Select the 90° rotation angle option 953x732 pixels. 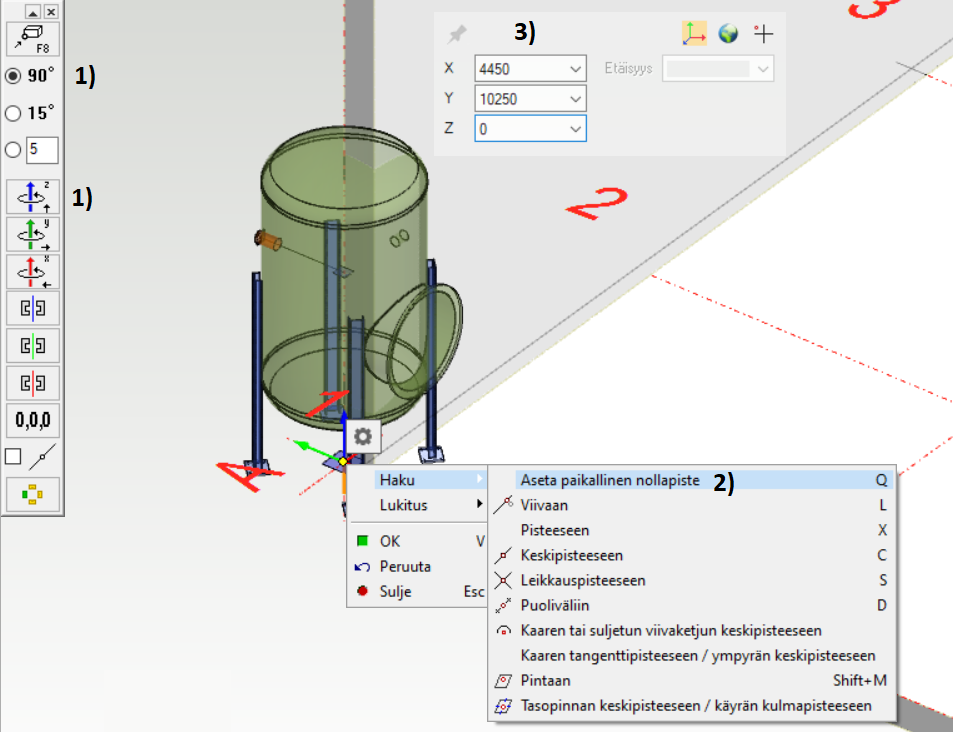pos(14,76)
